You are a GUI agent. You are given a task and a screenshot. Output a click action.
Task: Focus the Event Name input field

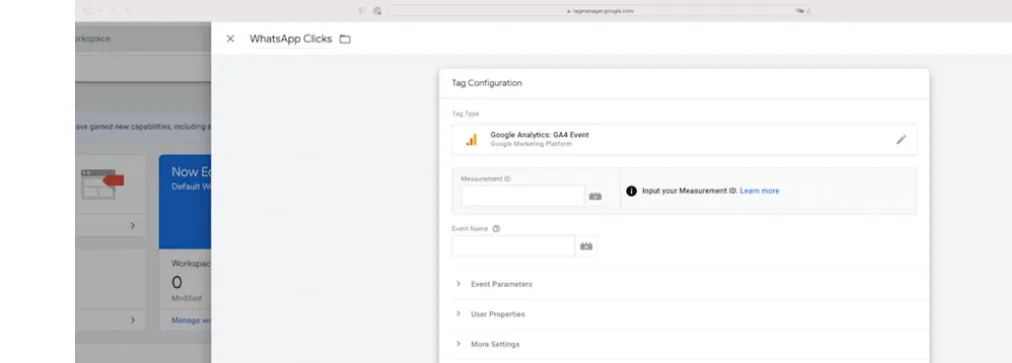coord(513,245)
